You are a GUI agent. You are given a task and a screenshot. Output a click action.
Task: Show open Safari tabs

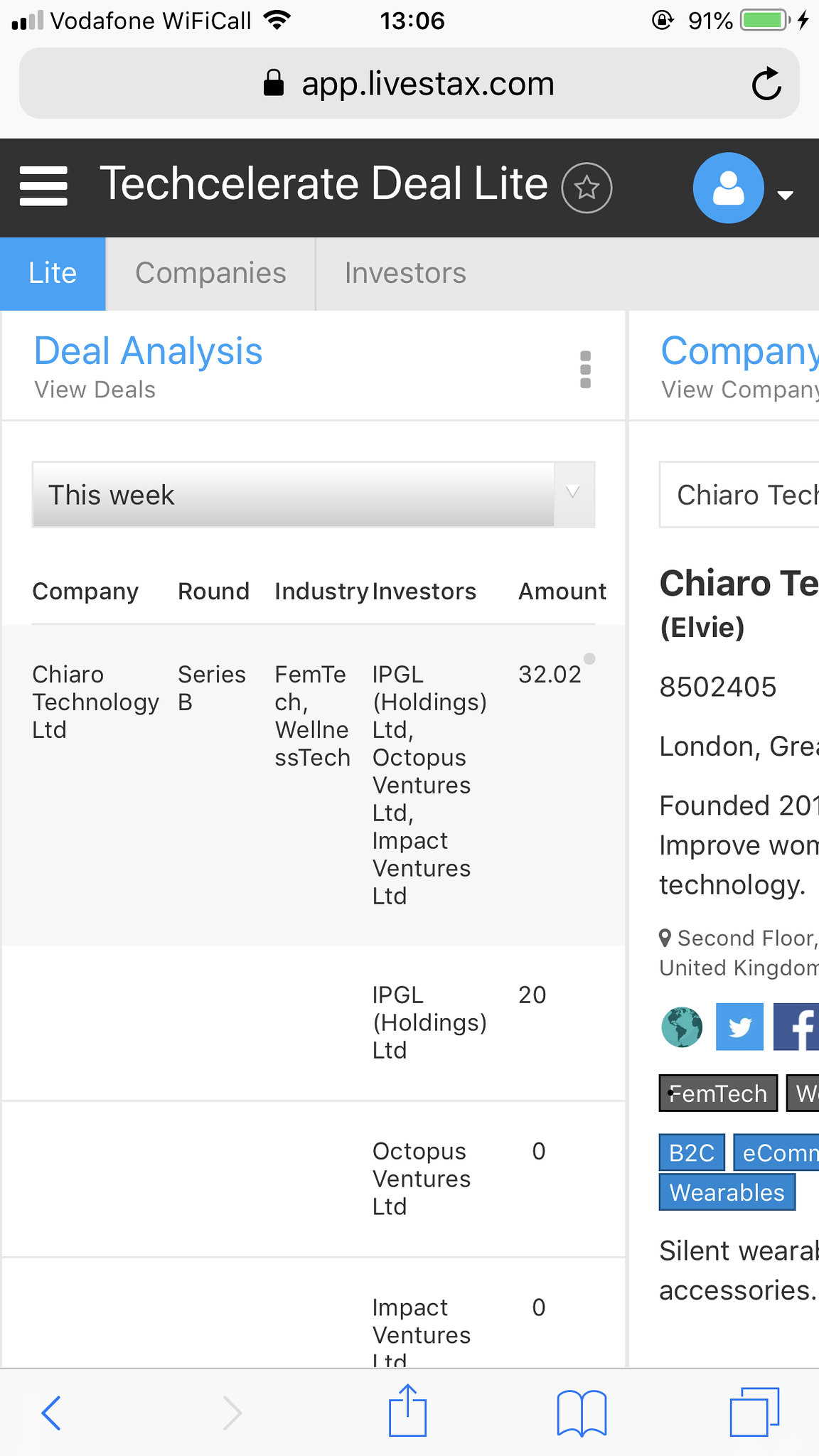pos(754,1412)
